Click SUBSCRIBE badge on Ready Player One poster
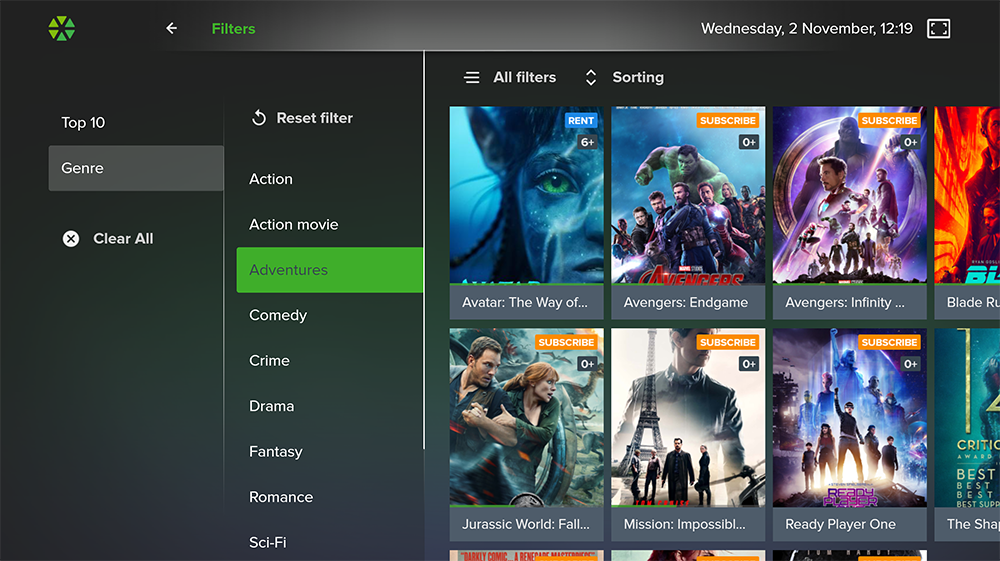Screen dimensions: 1000x561 (x=889, y=342)
